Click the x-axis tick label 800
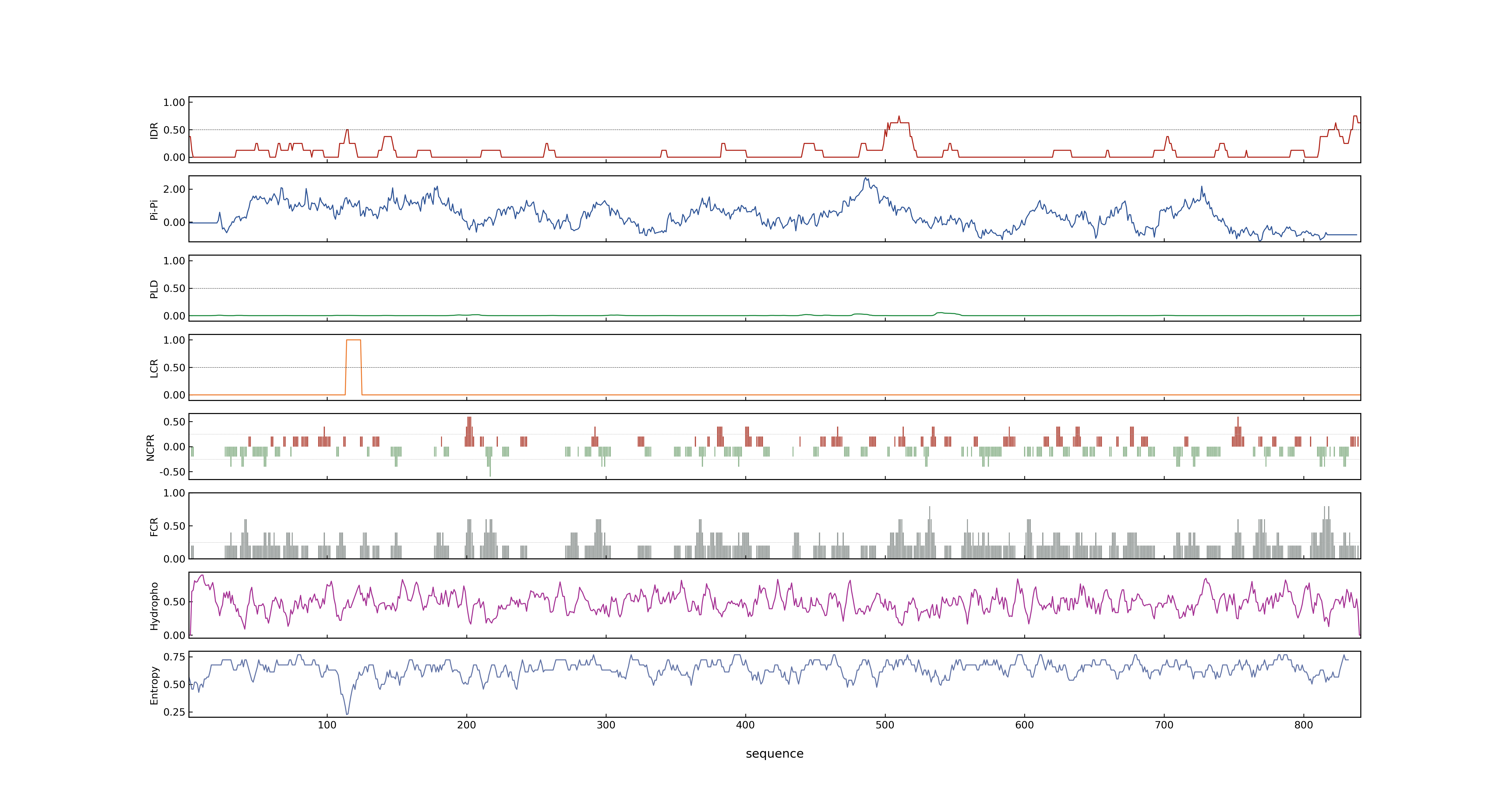 coord(1304,725)
